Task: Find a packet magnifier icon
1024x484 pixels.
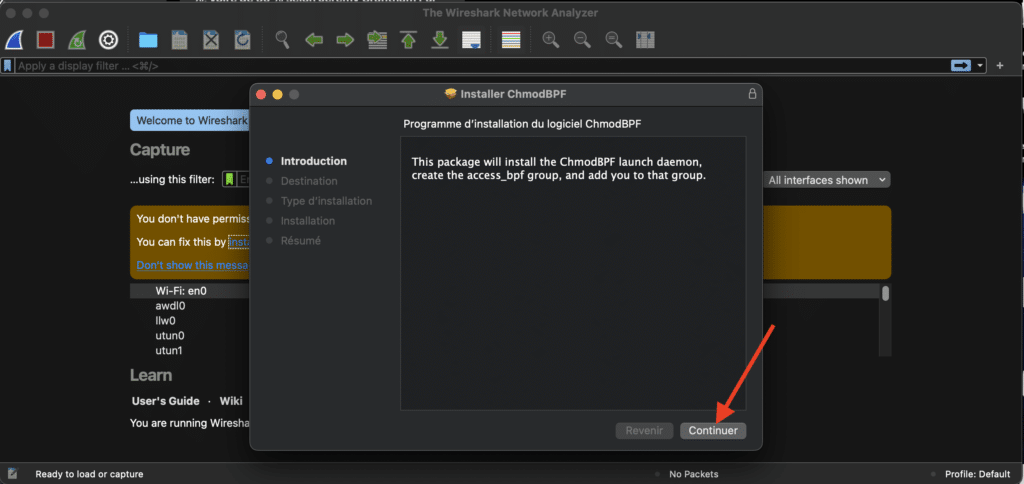Action: (282, 40)
